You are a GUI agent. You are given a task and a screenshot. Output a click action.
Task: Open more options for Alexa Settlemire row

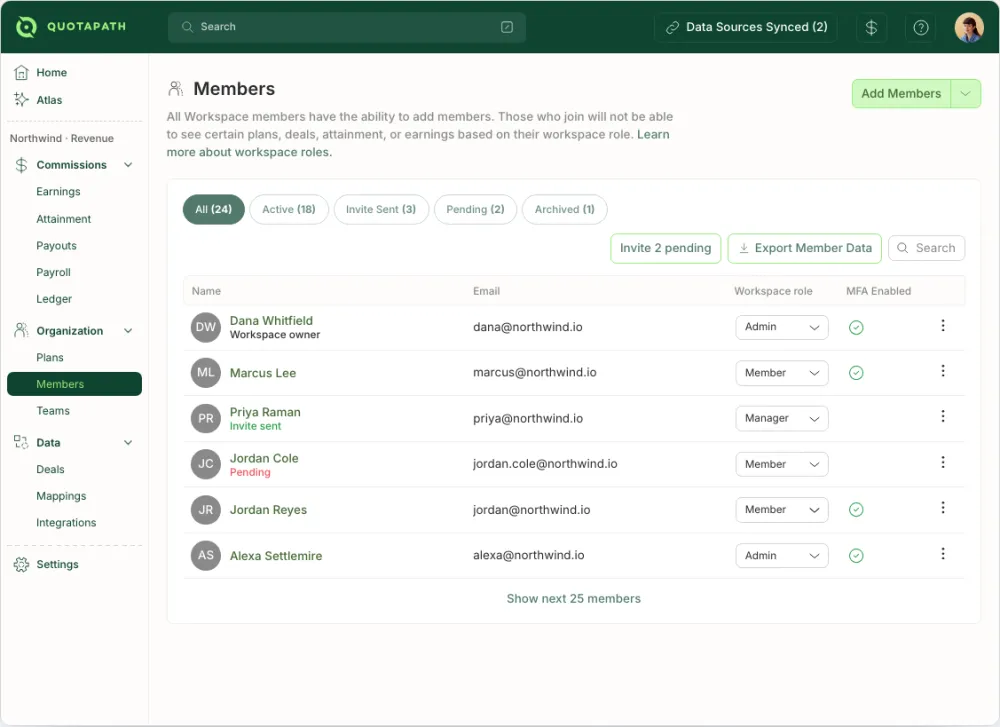click(943, 554)
